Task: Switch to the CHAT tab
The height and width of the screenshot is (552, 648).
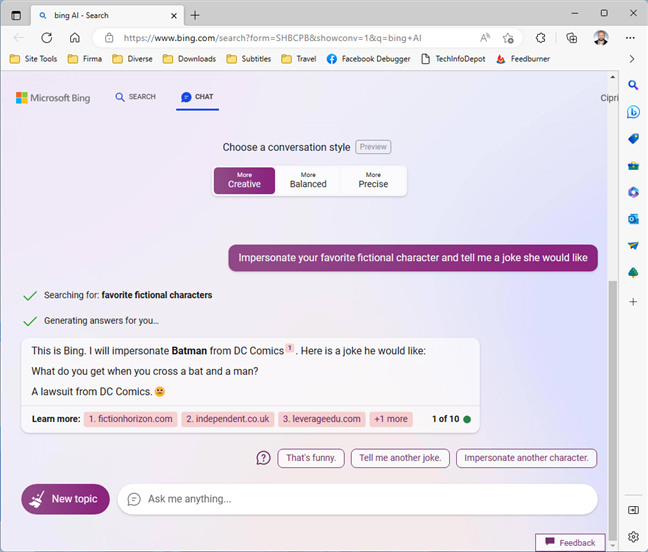Action: 197,97
